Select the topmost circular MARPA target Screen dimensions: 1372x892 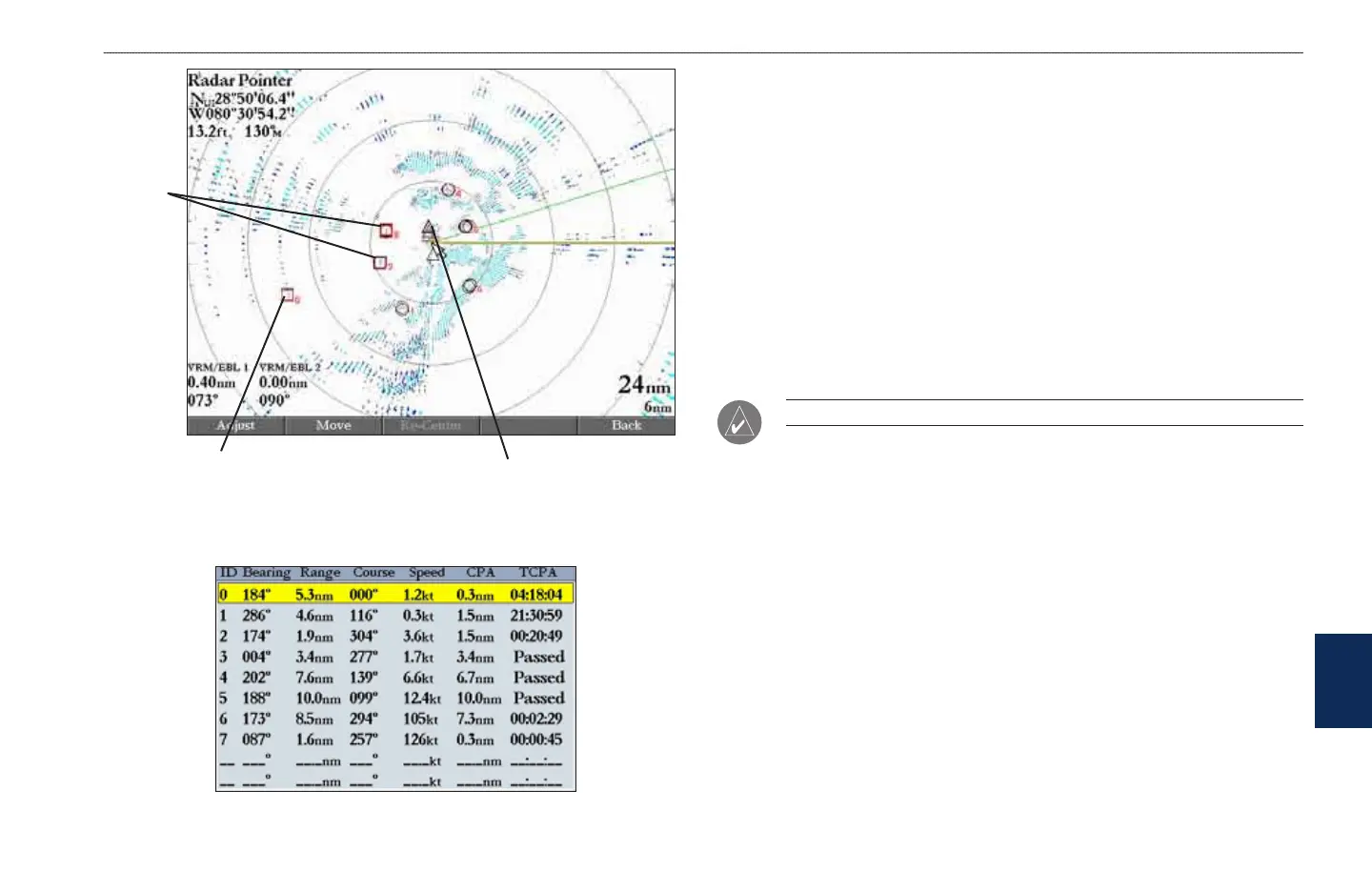448,190
